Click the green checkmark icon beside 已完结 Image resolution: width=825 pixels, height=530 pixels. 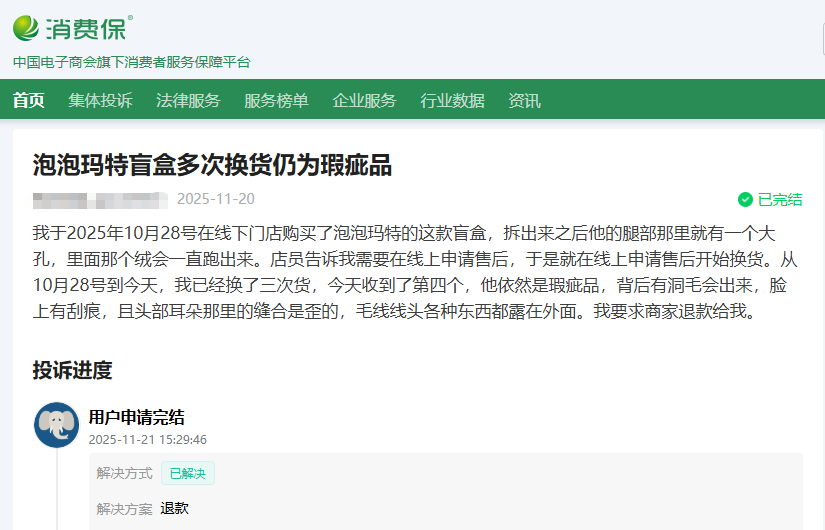pyautogui.click(x=745, y=199)
